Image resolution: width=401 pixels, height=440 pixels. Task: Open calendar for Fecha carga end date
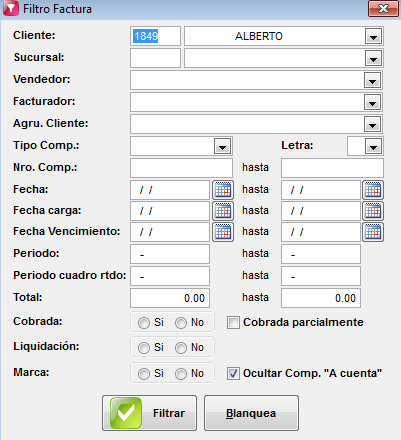click(x=373, y=211)
